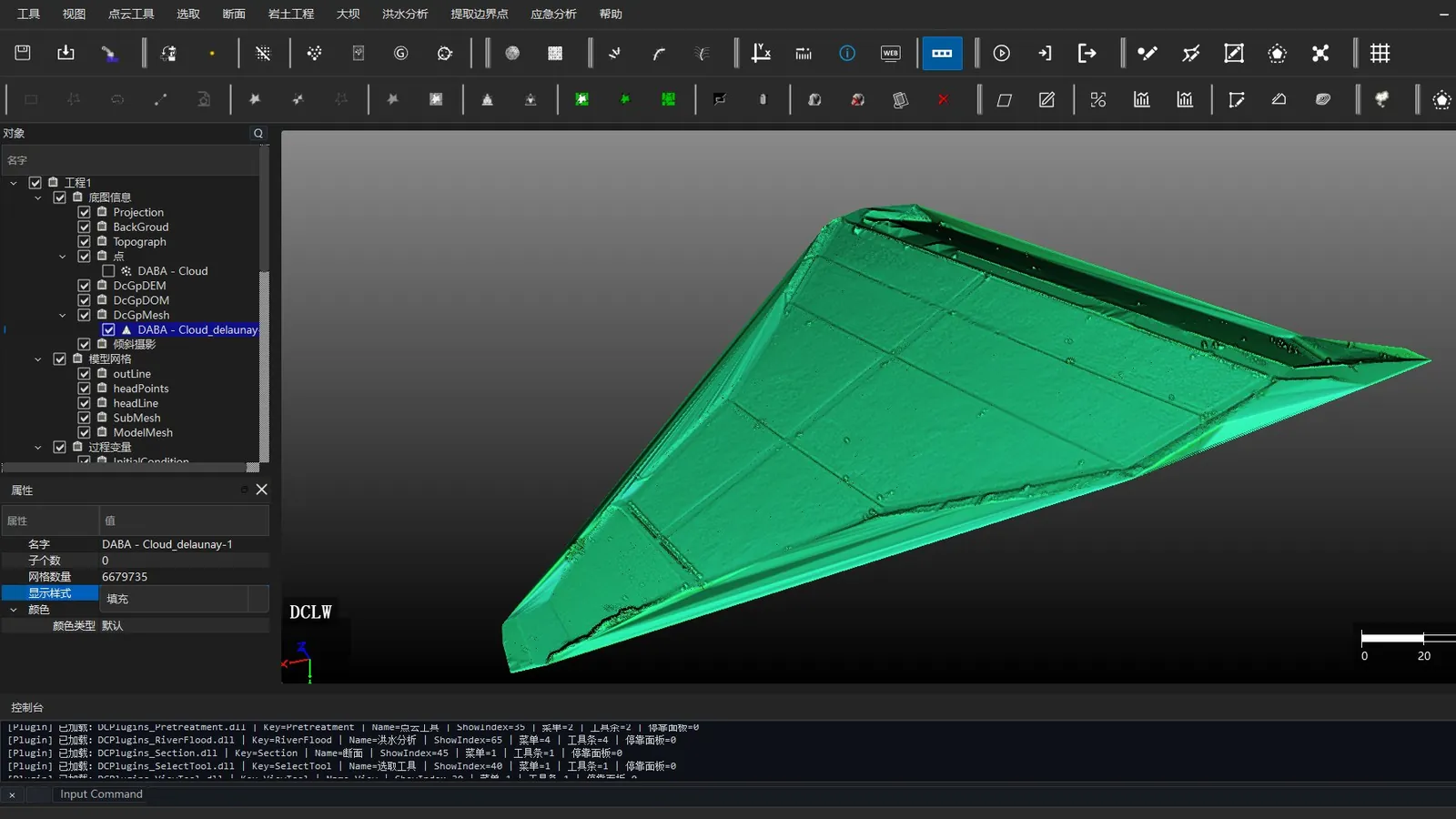Click the WEB monitor icon
Screen dimensions: 1456x819
(x=891, y=53)
